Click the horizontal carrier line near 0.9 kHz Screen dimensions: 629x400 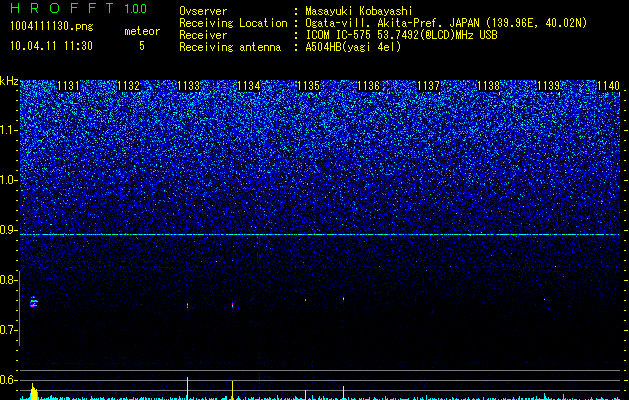point(320,234)
